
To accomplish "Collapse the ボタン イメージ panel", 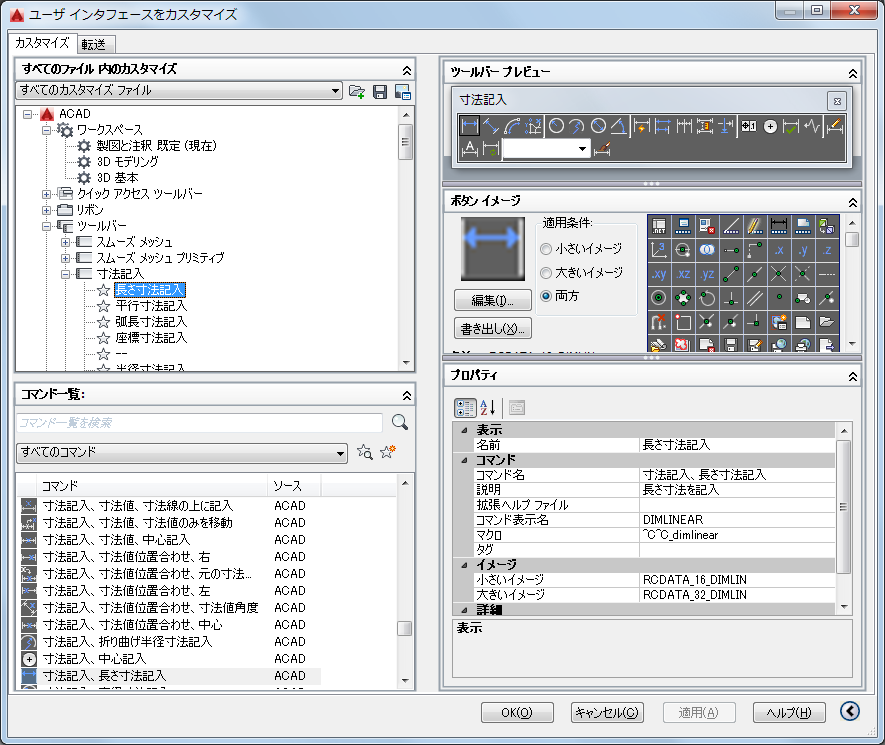I will 853,202.
